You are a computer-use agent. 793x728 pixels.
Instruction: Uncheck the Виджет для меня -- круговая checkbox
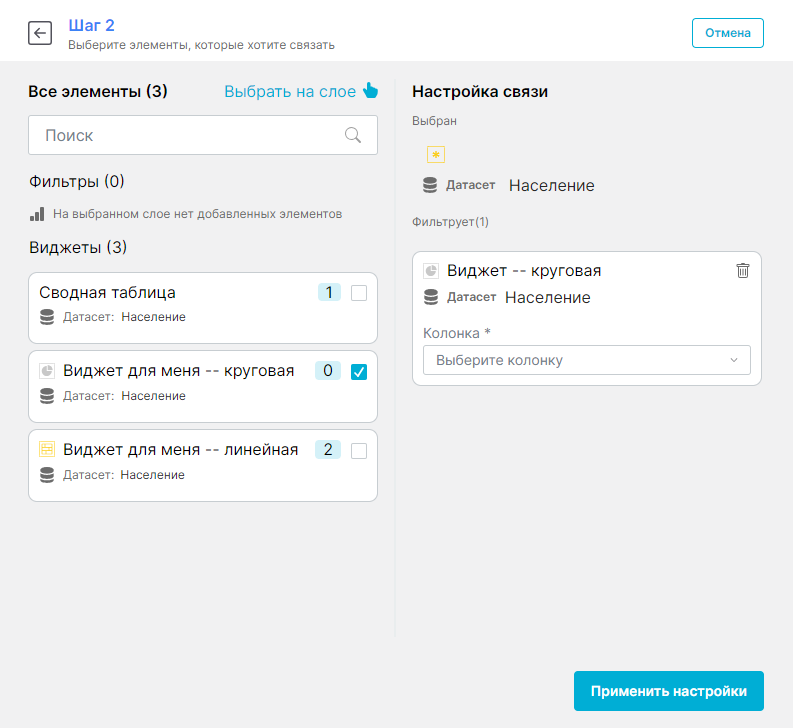point(359,372)
